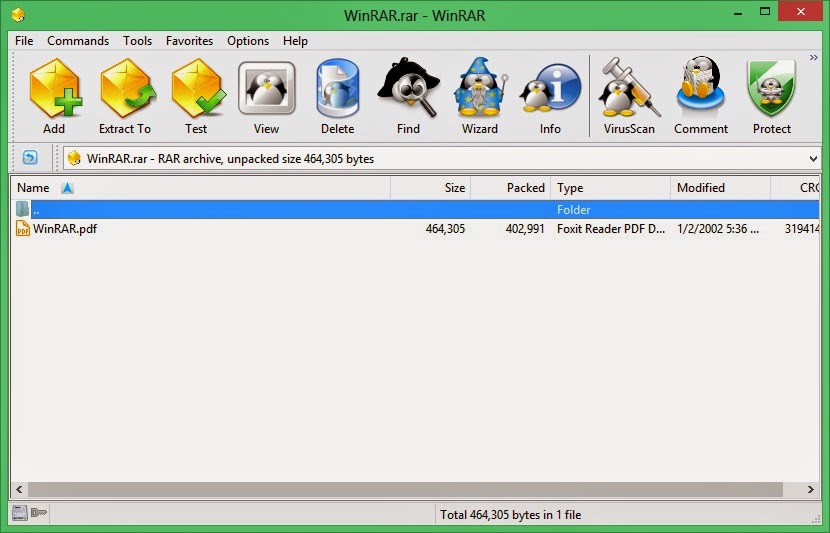The width and height of the screenshot is (830, 533).
Task: Sort by the Modified column header
Action: 720,188
